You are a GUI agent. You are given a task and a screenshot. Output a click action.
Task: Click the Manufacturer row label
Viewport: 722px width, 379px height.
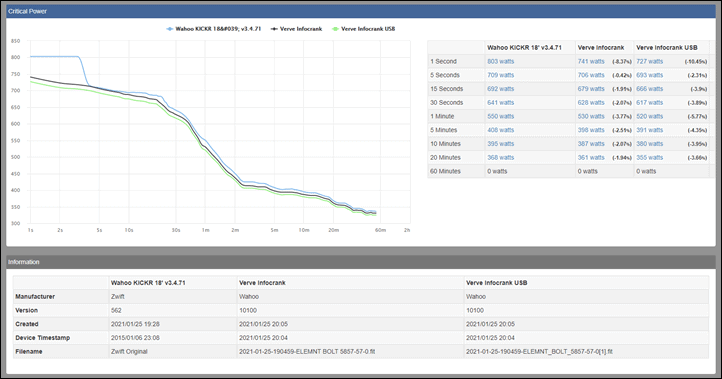coord(35,297)
